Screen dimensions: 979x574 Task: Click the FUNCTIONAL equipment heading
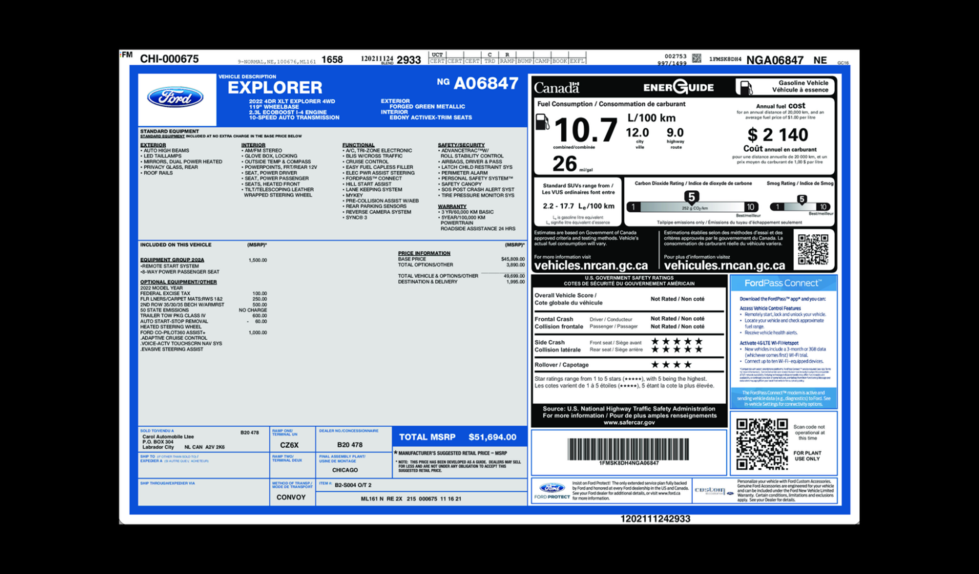[358, 145]
